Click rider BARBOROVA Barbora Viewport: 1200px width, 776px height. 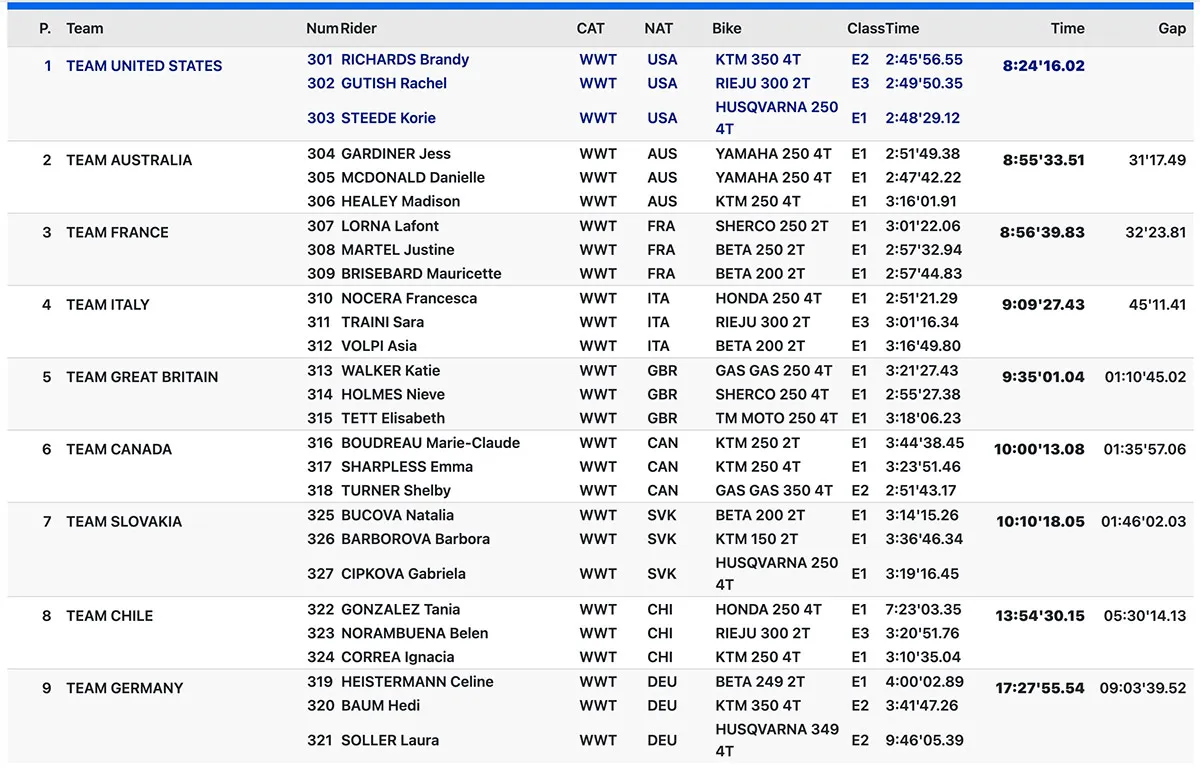[x=415, y=539]
